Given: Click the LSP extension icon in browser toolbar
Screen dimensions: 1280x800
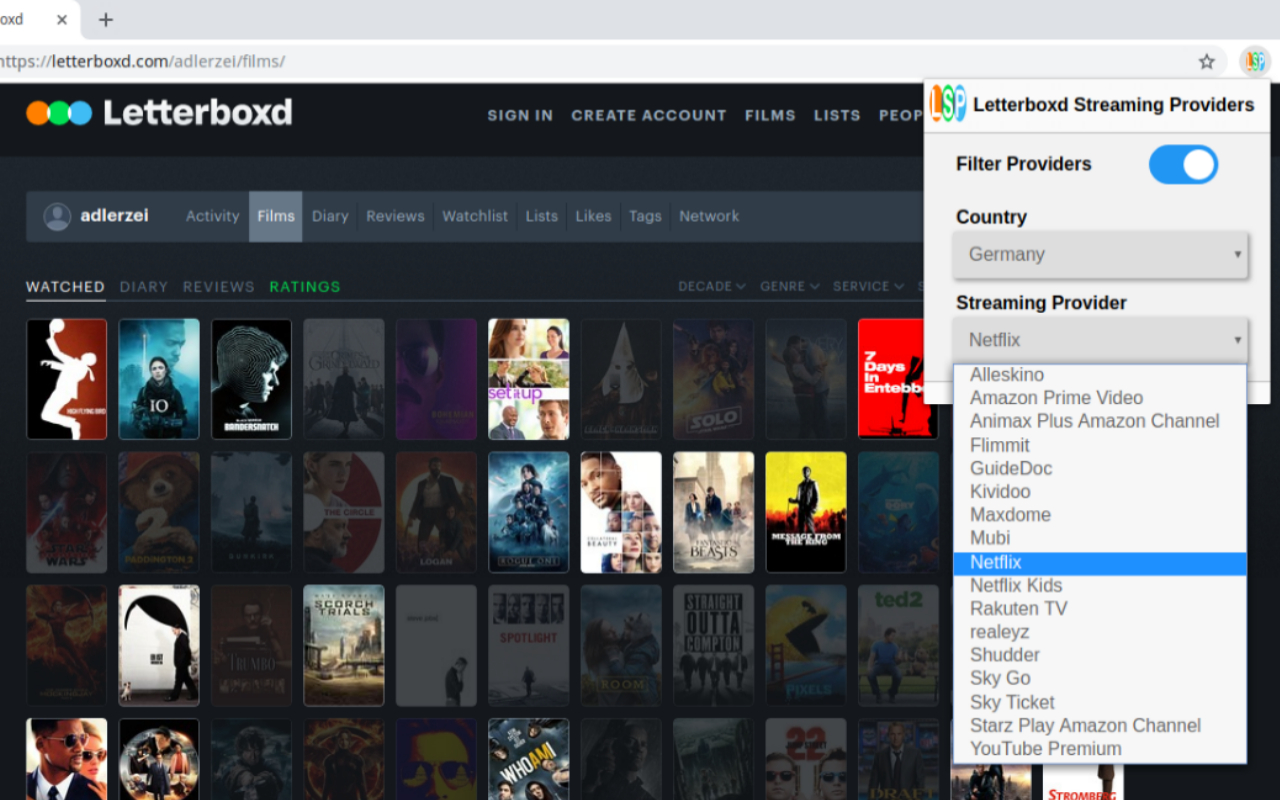Looking at the screenshot, I should pyautogui.click(x=1254, y=62).
